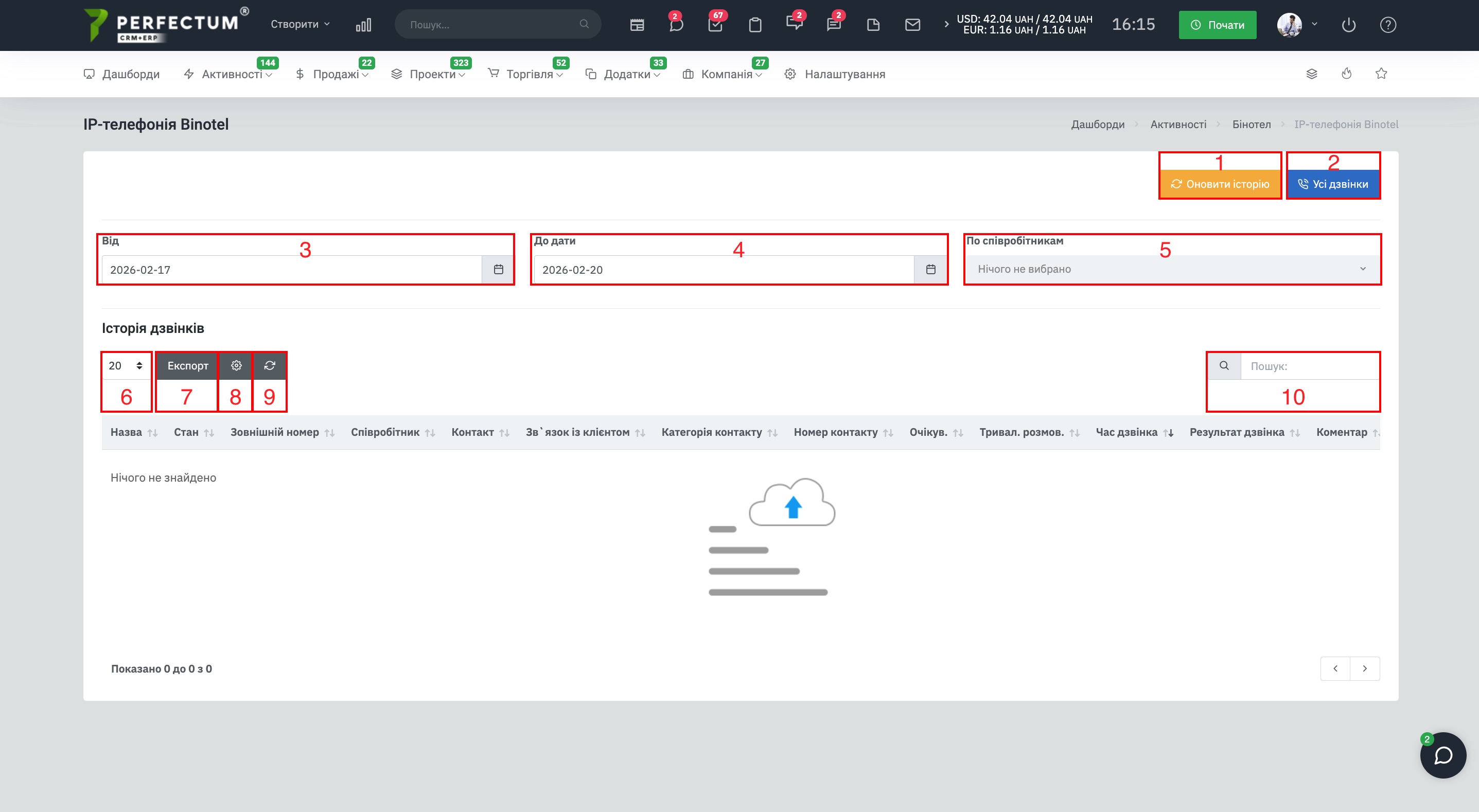
Task: Click the favorites star icon
Action: [x=1381, y=74]
